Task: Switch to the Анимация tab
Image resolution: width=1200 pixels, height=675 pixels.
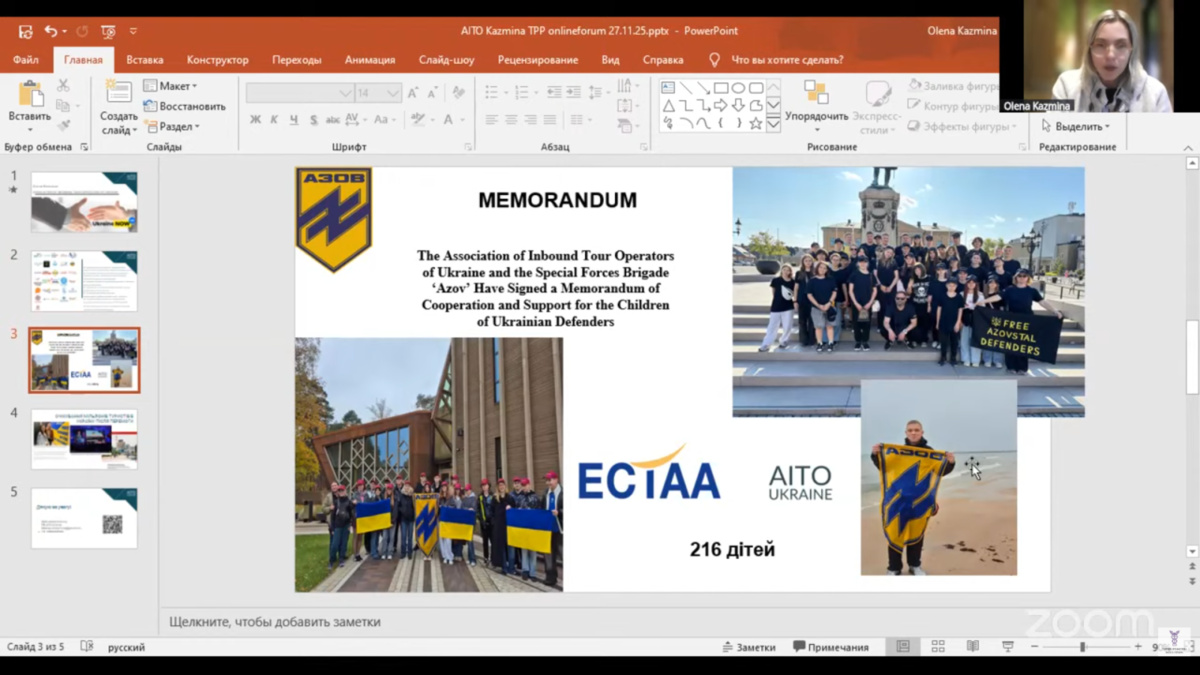Action: pyautogui.click(x=370, y=60)
